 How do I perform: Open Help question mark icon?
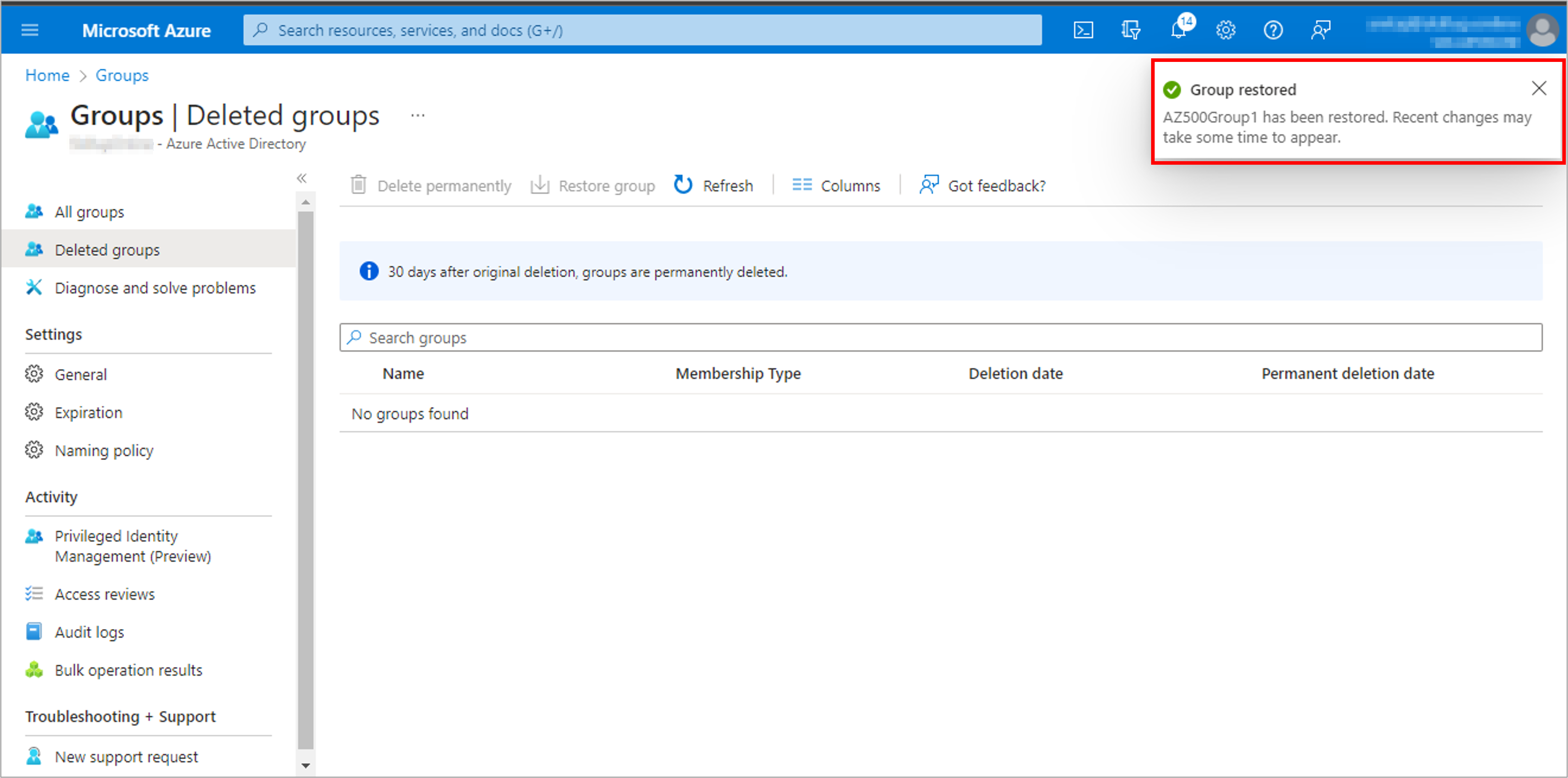tap(1273, 30)
